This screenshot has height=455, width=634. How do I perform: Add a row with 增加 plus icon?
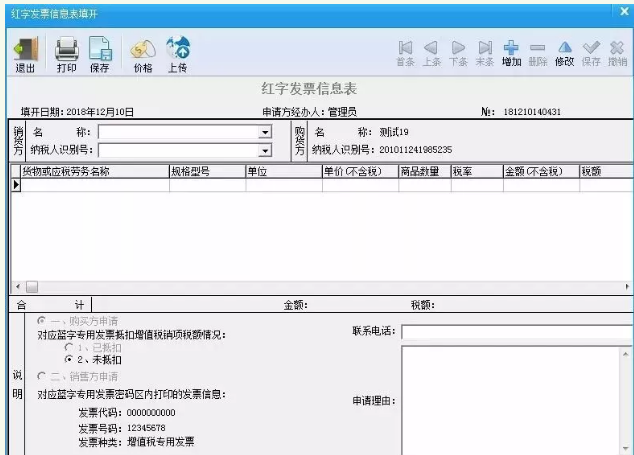(511, 50)
